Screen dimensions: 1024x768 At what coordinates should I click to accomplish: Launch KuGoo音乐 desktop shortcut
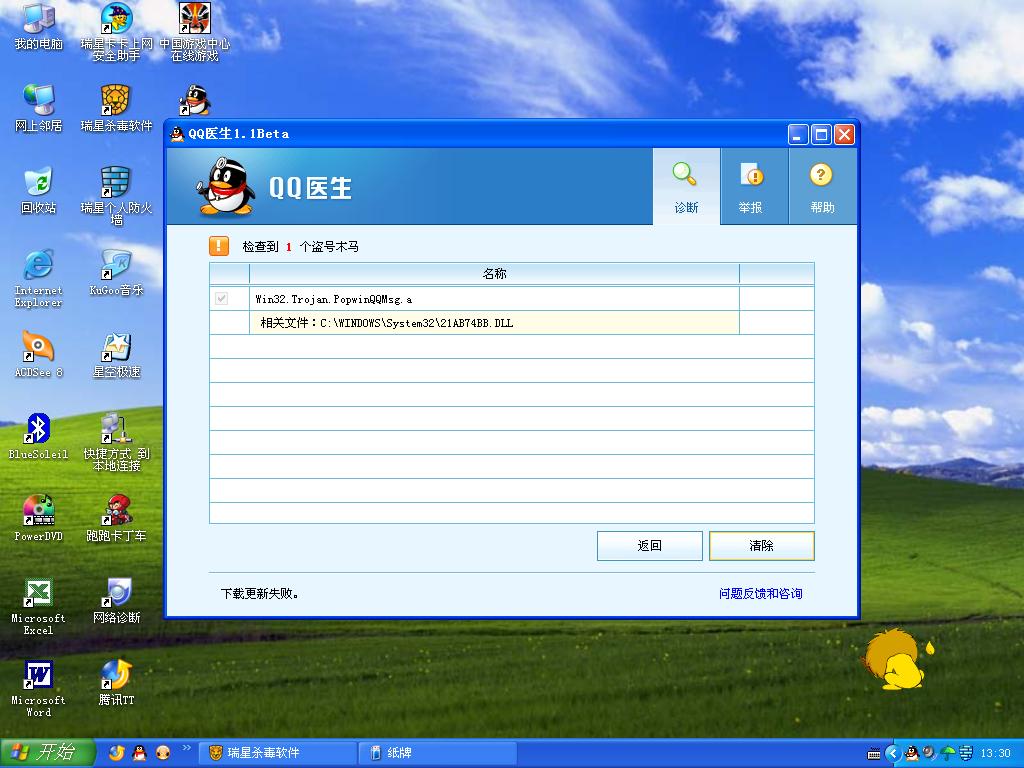coord(116,273)
